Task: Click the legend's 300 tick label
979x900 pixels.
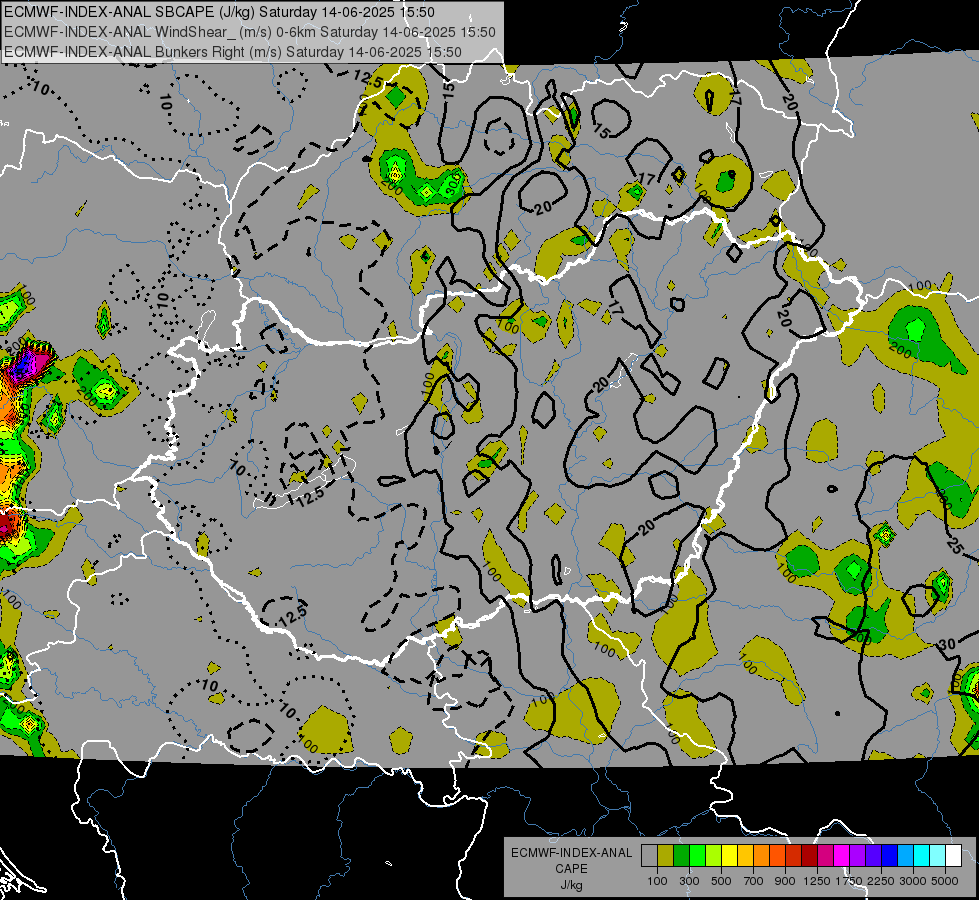Action: coord(689,881)
